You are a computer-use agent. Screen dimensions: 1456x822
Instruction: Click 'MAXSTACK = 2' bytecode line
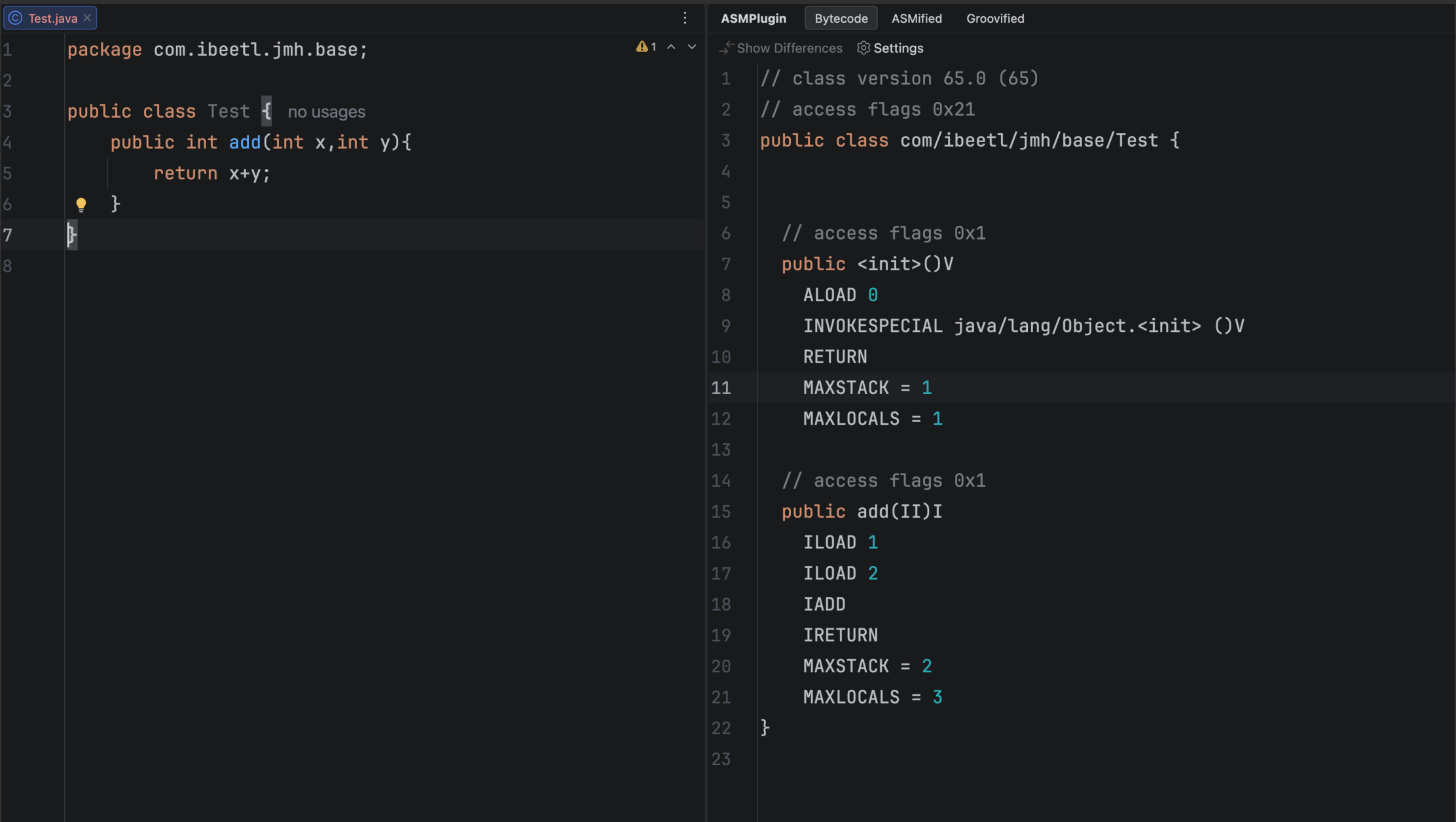point(867,666)
